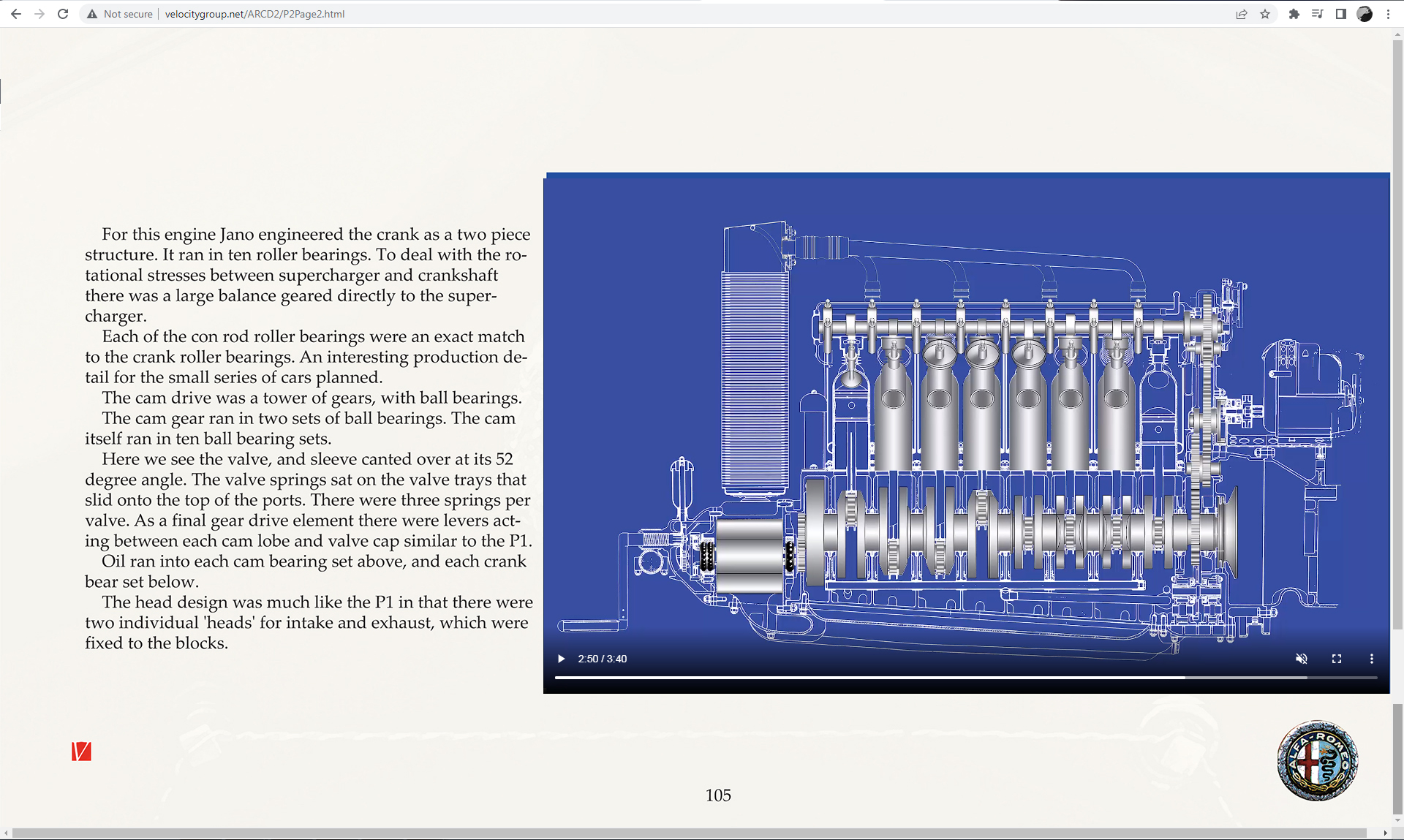1404x840 pixels.
Task: Click the scroll left arrow
Action: pyautogui.click(x=6, y=833)
